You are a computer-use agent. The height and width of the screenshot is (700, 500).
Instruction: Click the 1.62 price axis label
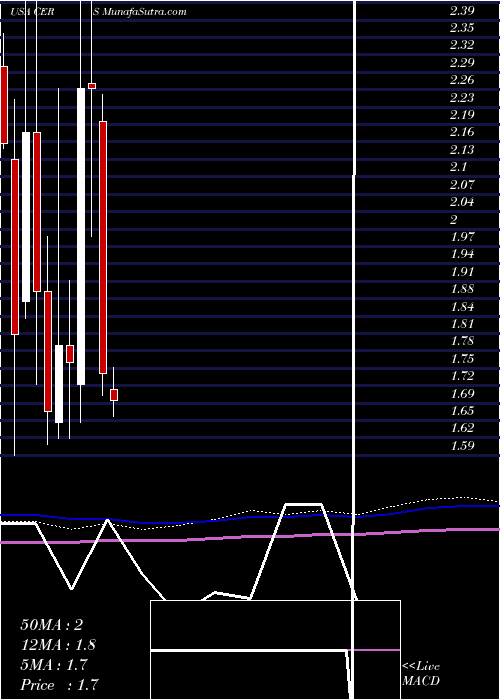462,428
